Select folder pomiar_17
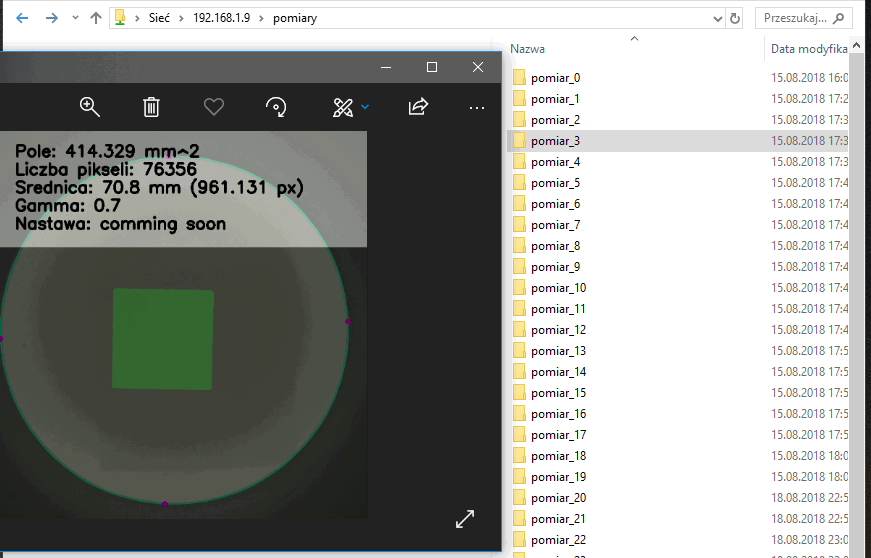Image resolution: width=871 pixels, height=558 pixels. tap(558, 435)
